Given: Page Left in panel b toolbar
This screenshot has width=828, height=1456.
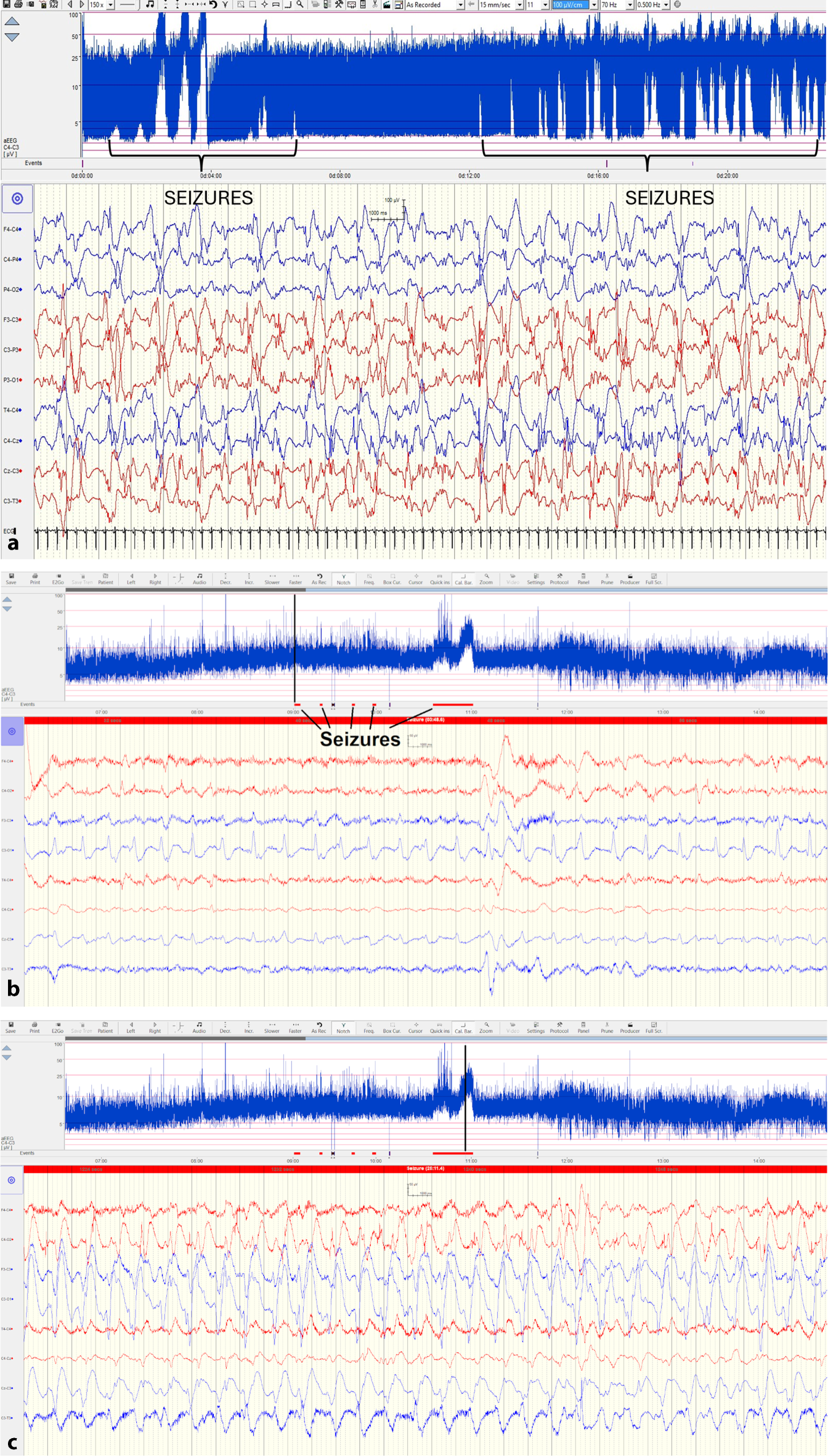Looking at the screenshot, I should [x=131, y=579].
